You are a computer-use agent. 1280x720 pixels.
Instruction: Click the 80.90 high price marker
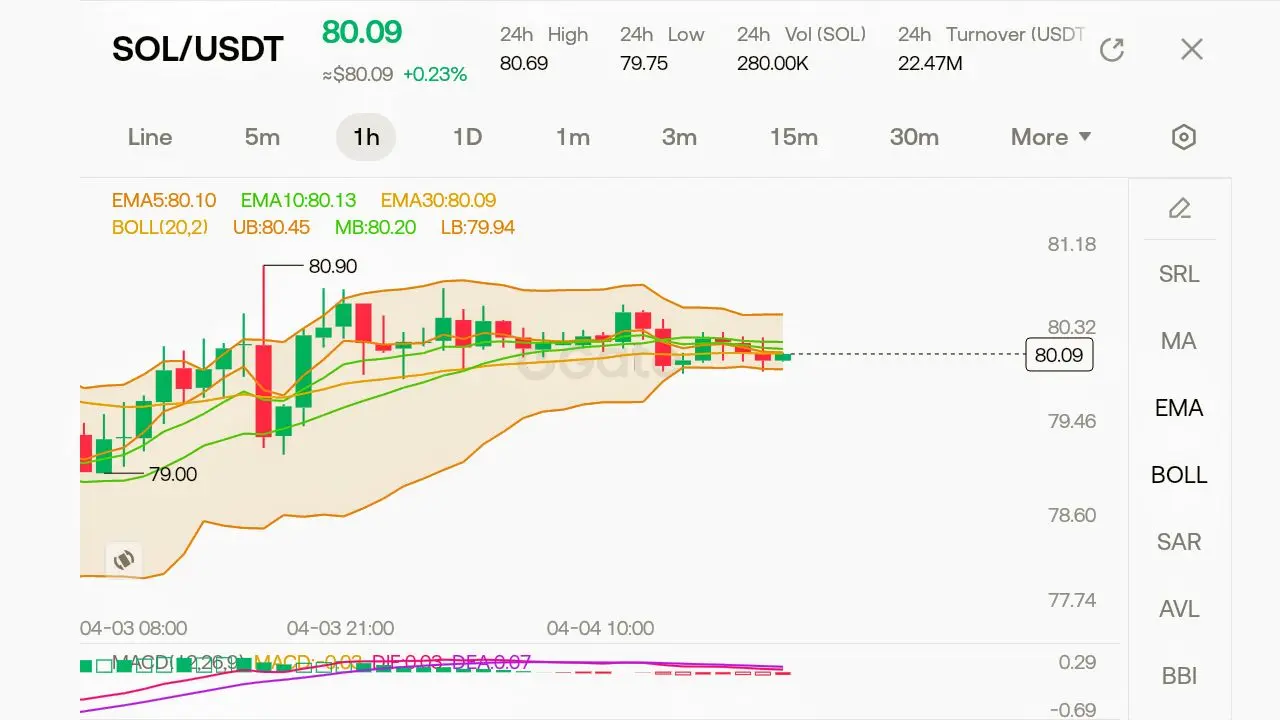[x=333, y=266]
